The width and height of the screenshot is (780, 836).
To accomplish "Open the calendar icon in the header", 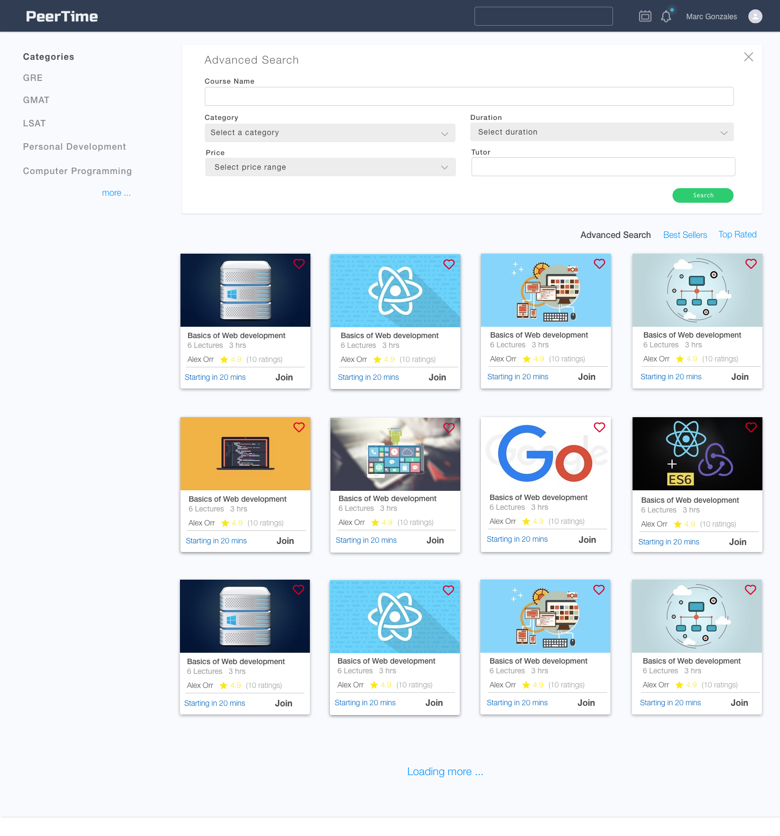I will pyautogui.click(x=645, y=16).
